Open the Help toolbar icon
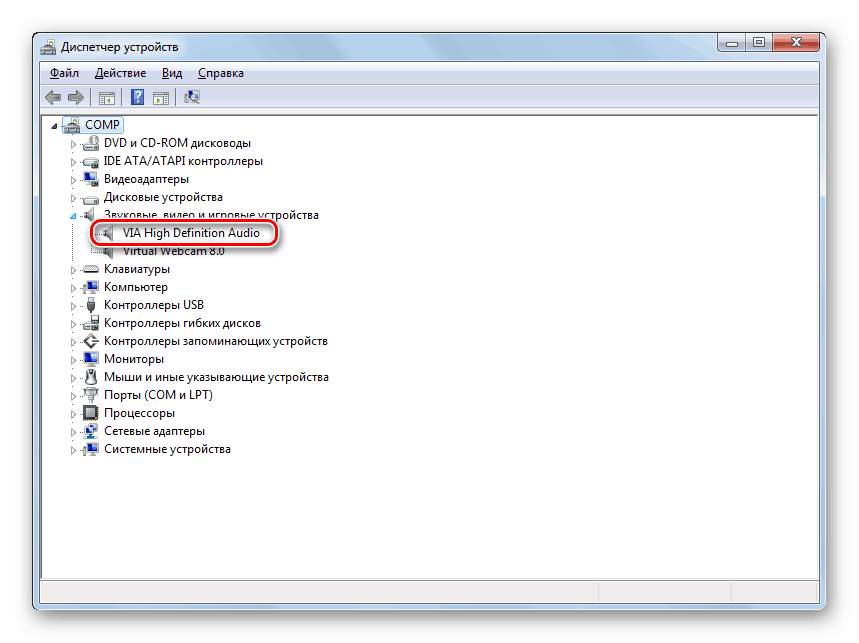This screenshot has width=859, height=643. 137,97
